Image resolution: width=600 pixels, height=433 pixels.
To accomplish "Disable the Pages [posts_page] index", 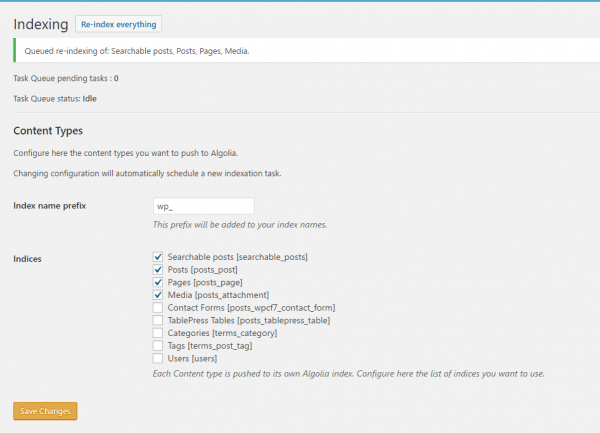I will (158, 282).
